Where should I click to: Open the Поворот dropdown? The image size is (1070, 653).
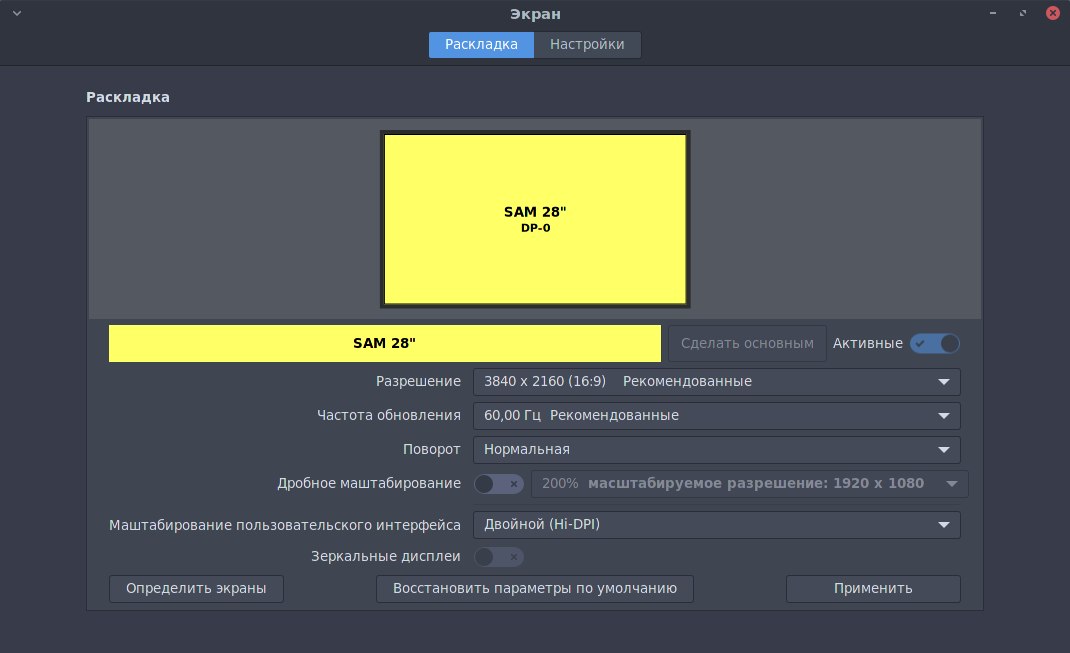[717, 450]
